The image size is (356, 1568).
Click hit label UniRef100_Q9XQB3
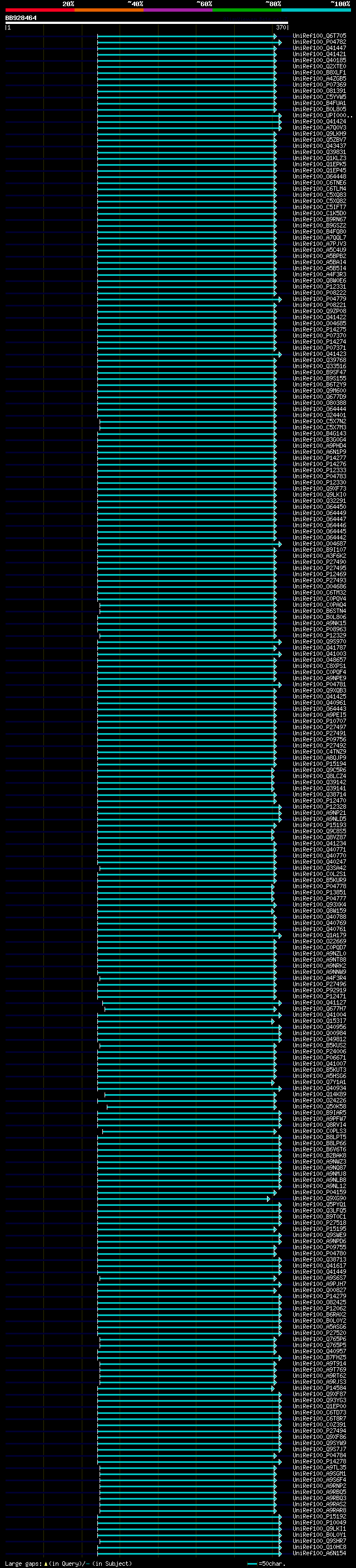point(319,690)
